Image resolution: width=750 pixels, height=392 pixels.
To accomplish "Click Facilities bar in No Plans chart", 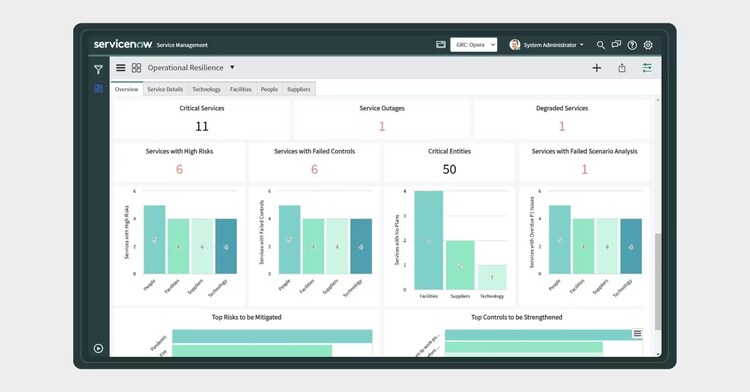I will (x=429, y=240).
